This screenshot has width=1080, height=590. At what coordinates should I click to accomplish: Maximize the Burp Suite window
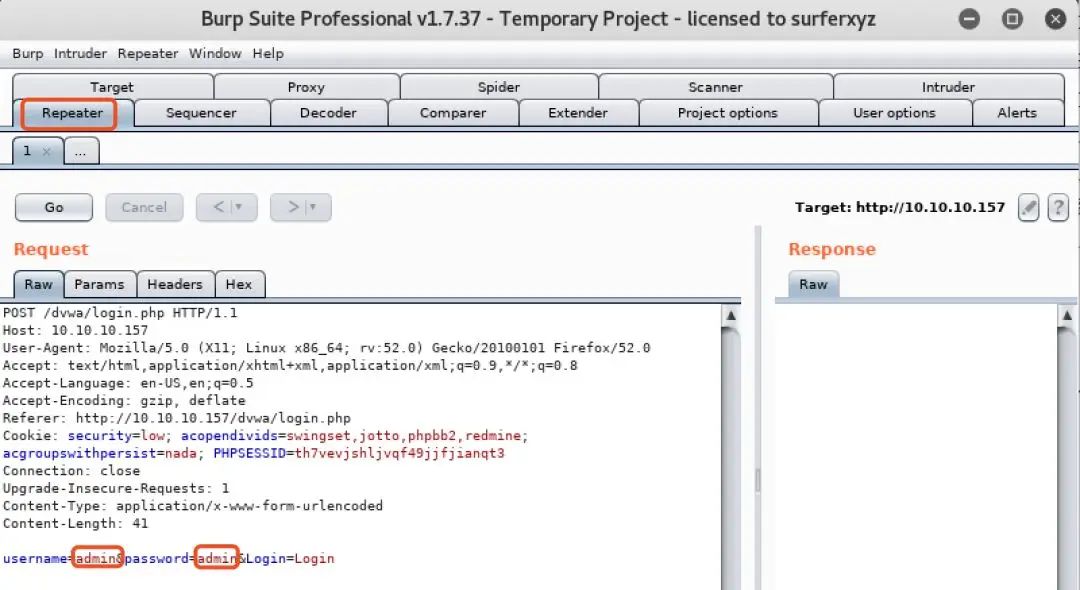1012,19
